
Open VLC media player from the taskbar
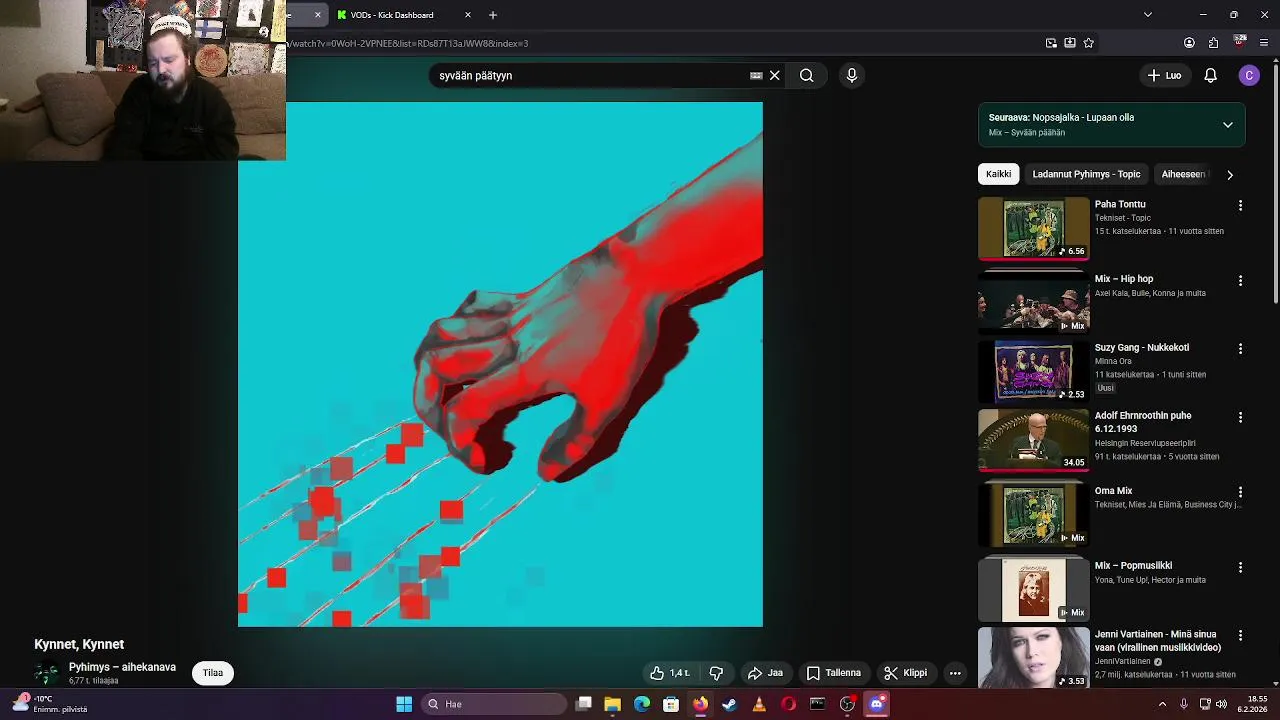759,704
